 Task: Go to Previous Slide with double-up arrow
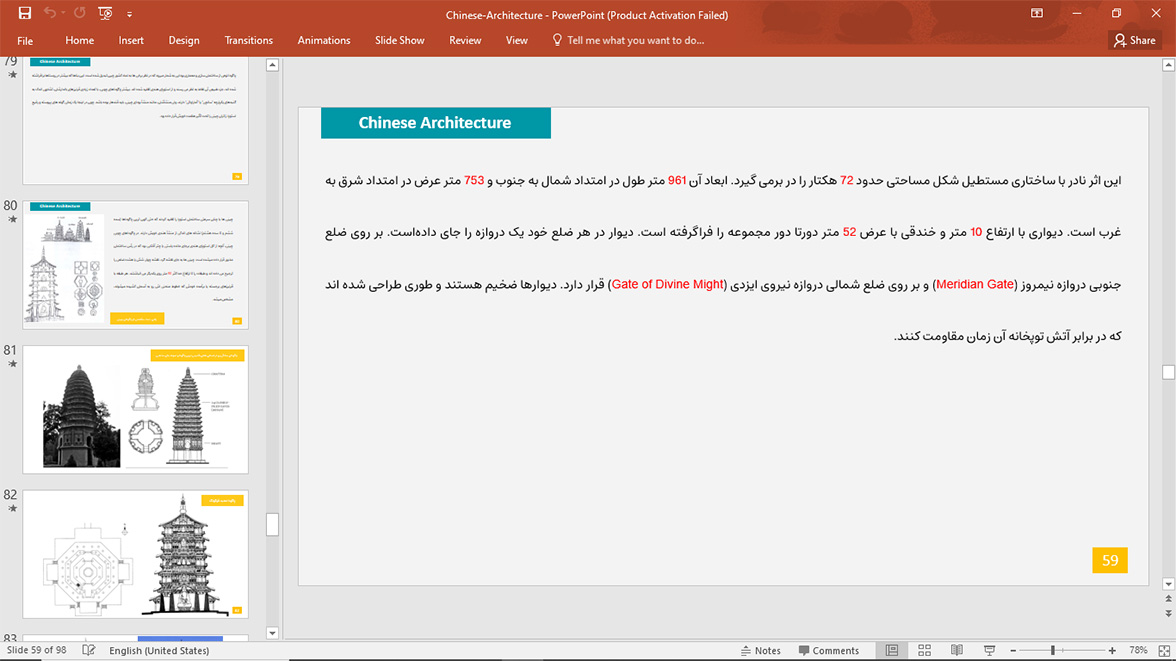point(1168,599)
